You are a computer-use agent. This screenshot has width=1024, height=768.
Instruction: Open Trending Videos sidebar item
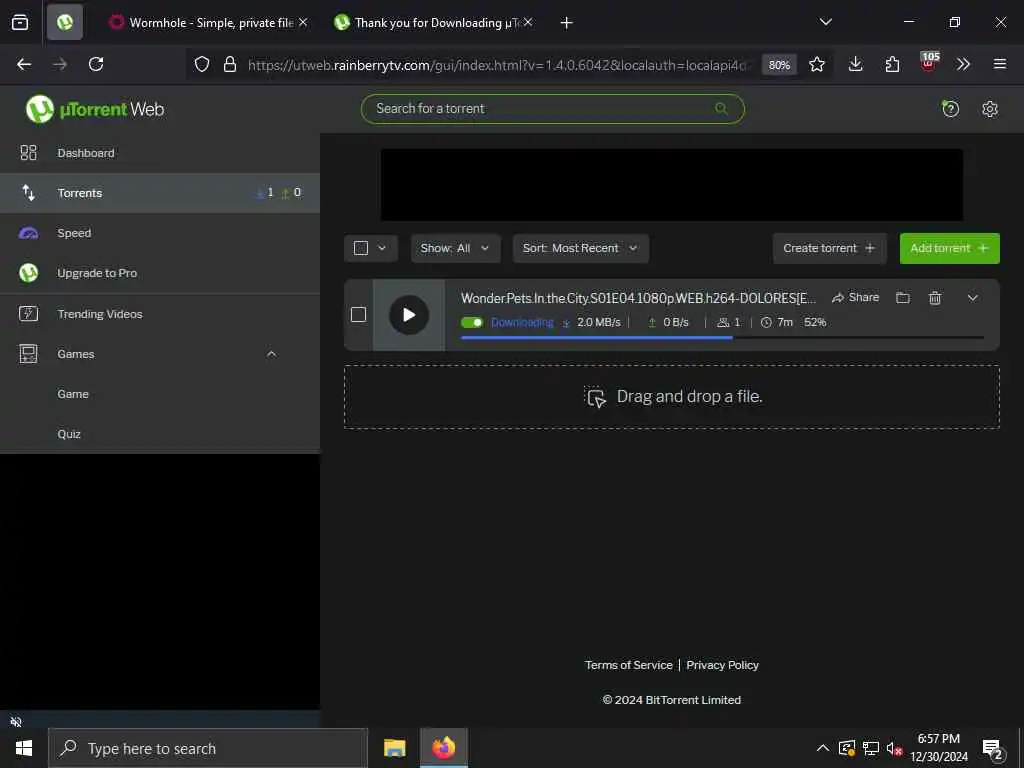160,313
